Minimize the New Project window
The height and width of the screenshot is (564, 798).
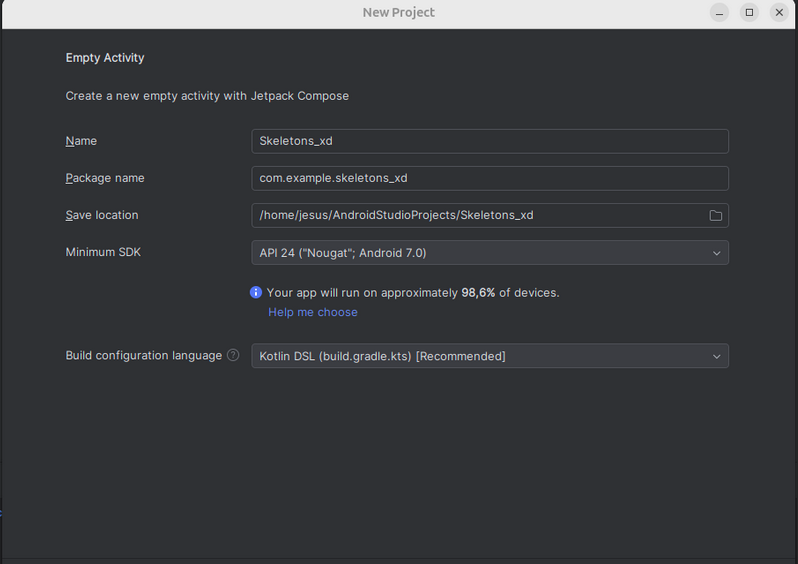(719, 13)
